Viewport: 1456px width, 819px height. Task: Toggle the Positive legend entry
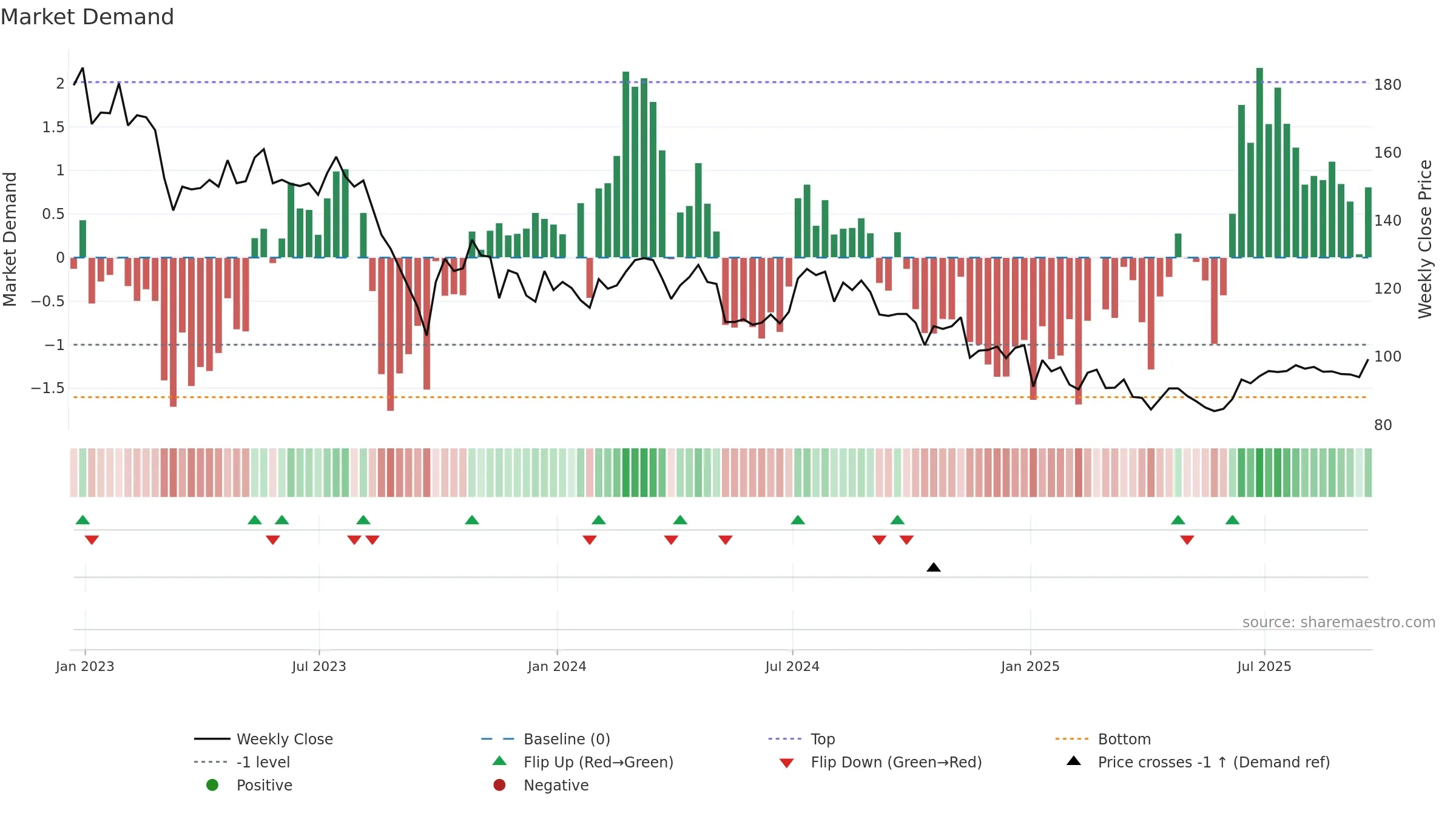click(249, 785)
